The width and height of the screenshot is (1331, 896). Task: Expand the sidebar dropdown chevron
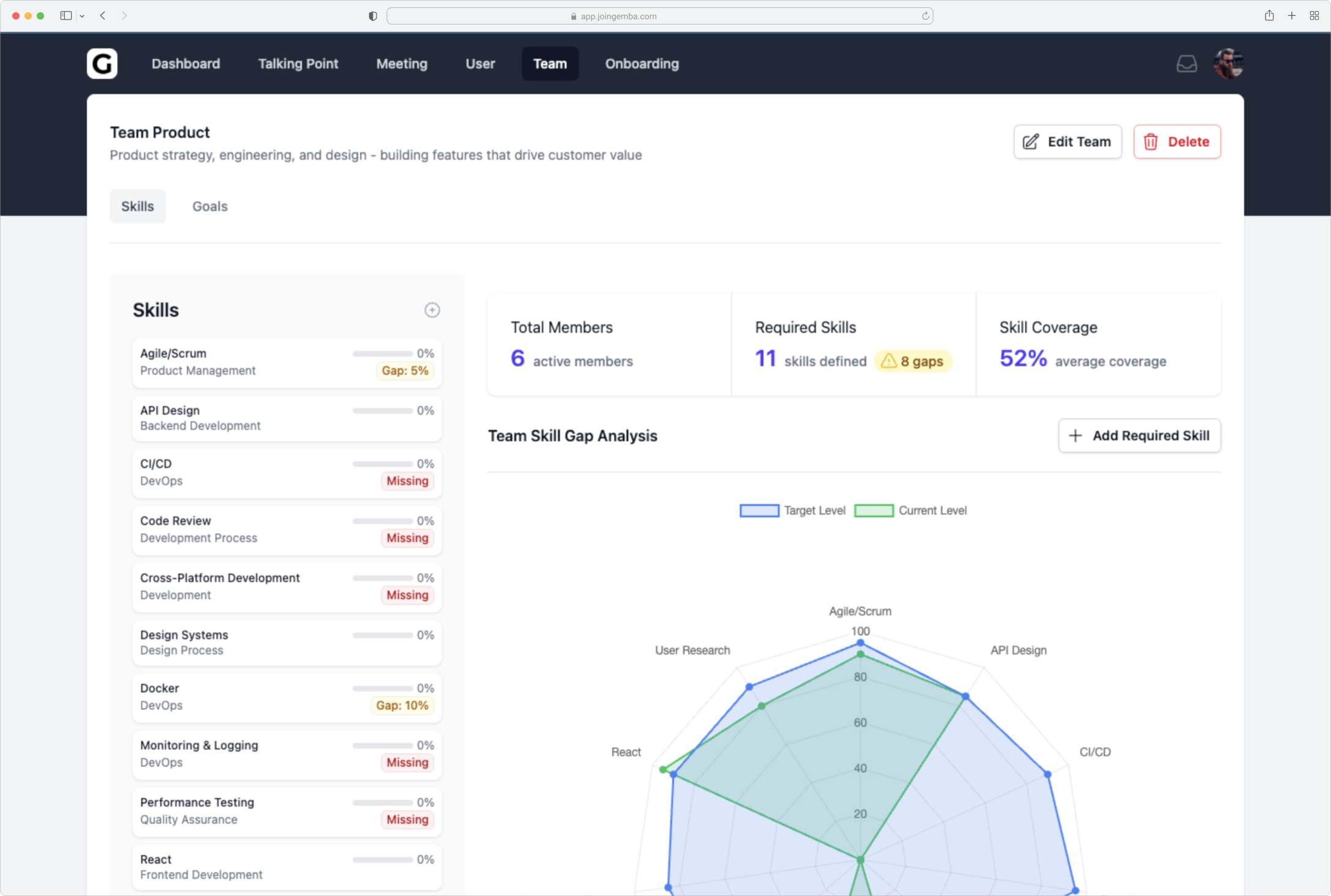pos(82,17)
